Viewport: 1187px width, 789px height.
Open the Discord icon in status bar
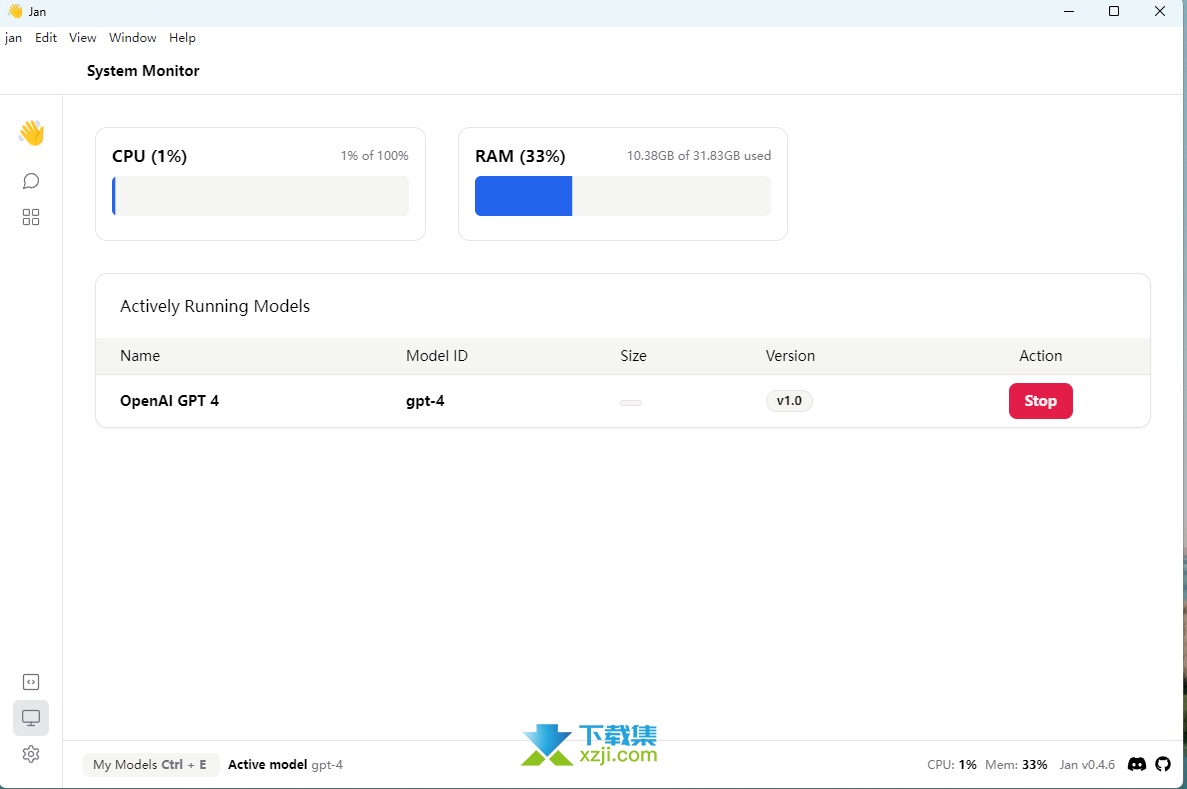point(1137,764)
